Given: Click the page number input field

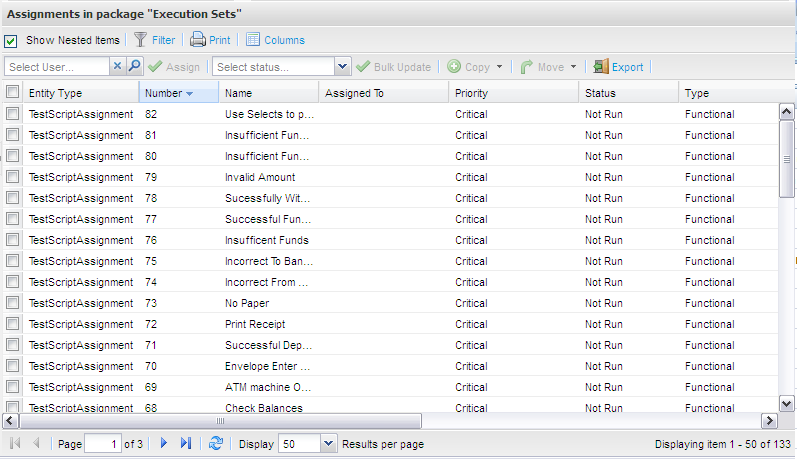Looking at the screenshot, I should click(102, 443).
